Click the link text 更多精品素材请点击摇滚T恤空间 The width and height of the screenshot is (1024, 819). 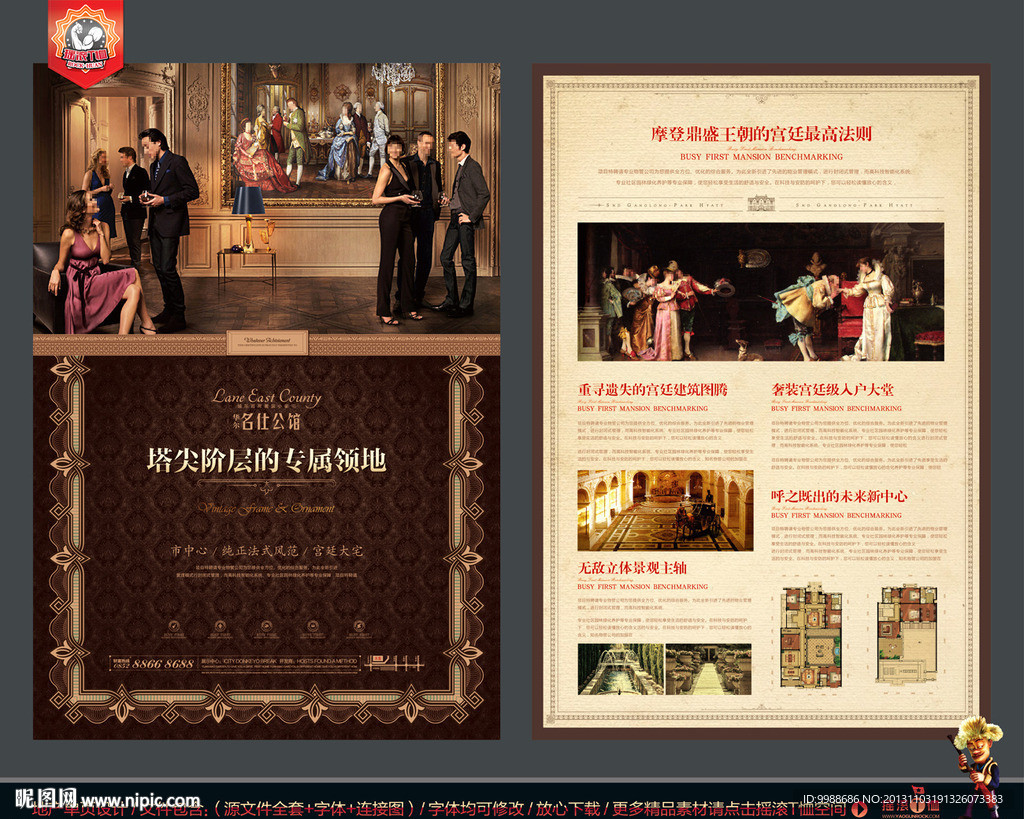click(728, 809)
